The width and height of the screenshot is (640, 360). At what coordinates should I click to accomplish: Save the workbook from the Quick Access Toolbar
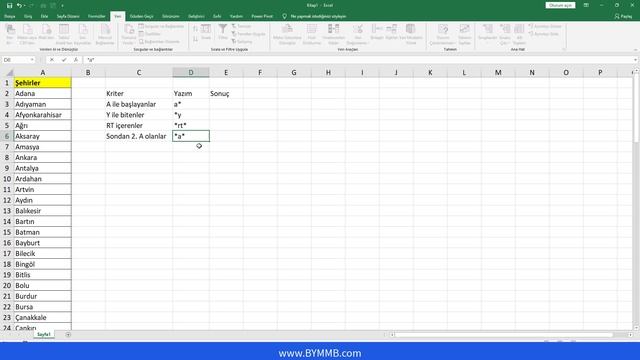[9, 5]
